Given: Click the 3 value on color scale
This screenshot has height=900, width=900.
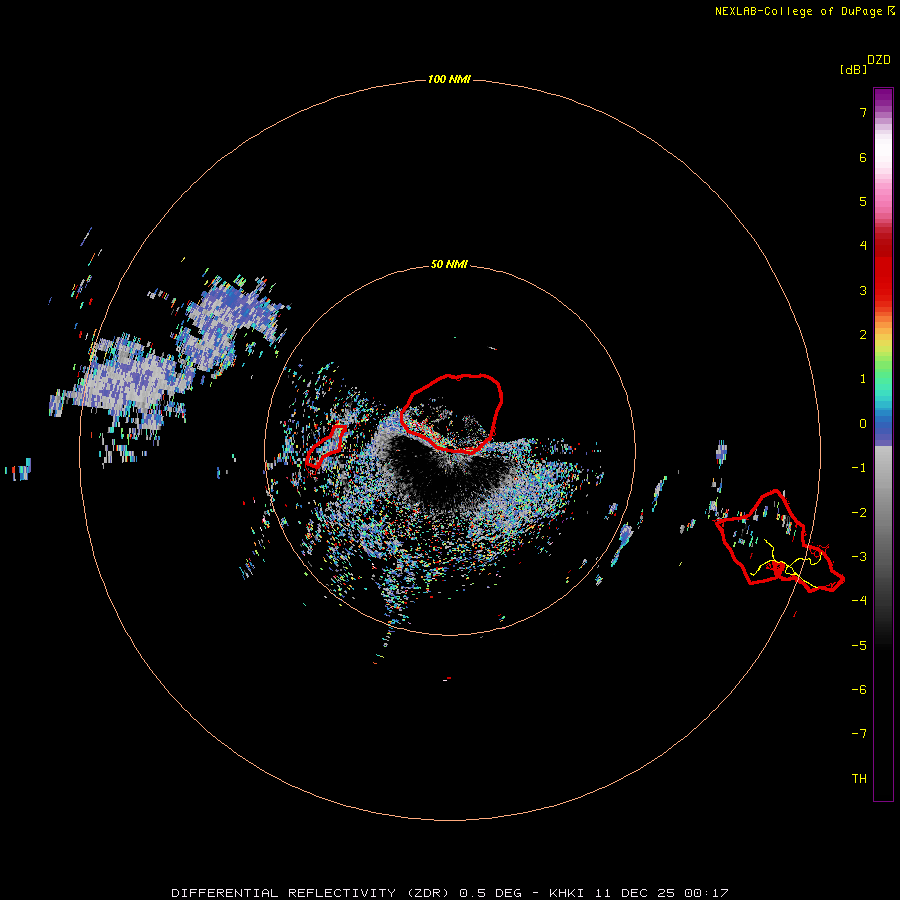Looking at the screenshot, I should 863,290.
